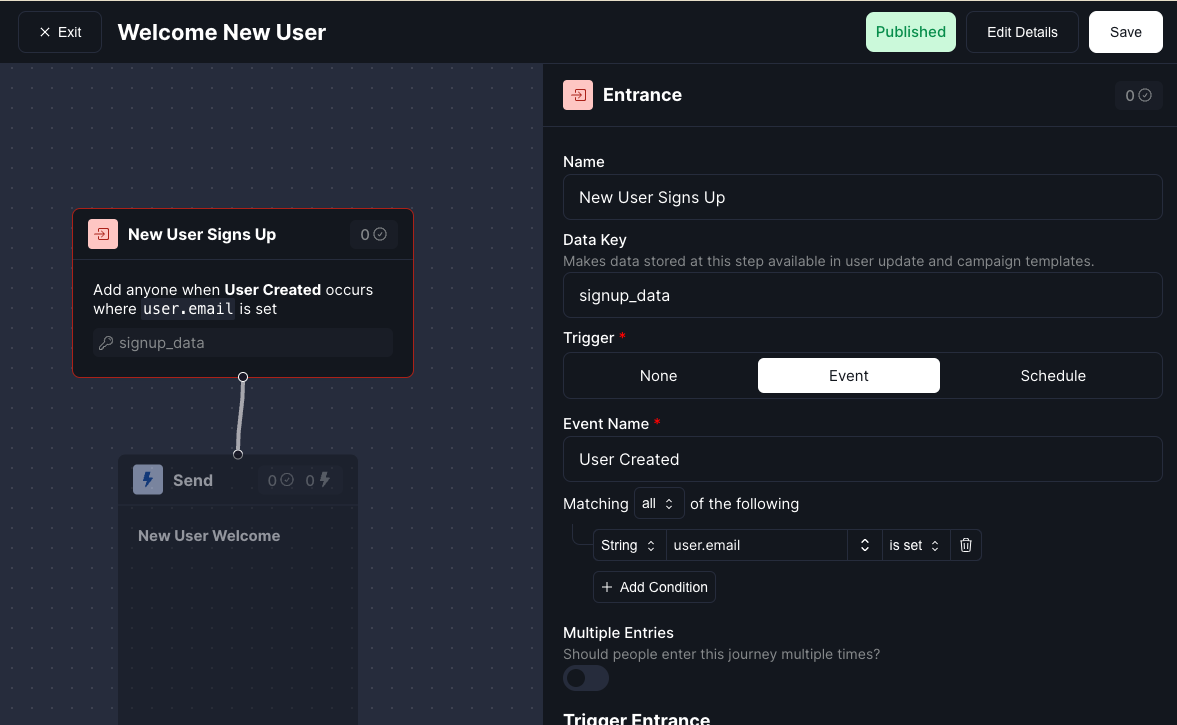The image size is (1177, 725).
Task: Click the Entrance icon in the panel header
Action: point(578,95)
